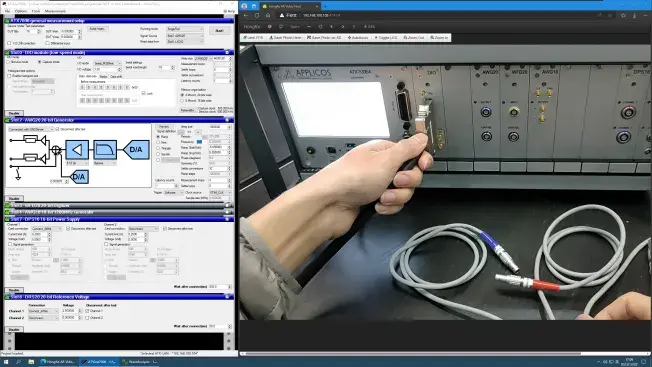Toggle the Differential input checkbox
The image size is (652, 367).
point(47,43)
